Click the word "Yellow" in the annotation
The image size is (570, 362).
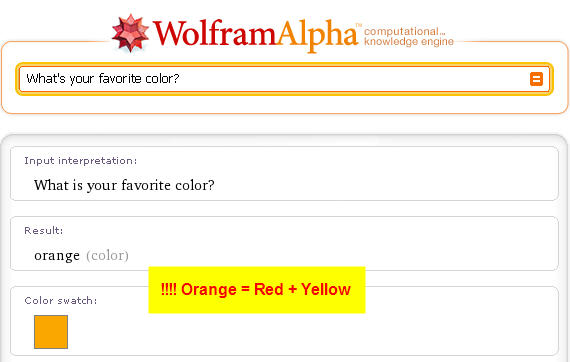tap(326, 290)
